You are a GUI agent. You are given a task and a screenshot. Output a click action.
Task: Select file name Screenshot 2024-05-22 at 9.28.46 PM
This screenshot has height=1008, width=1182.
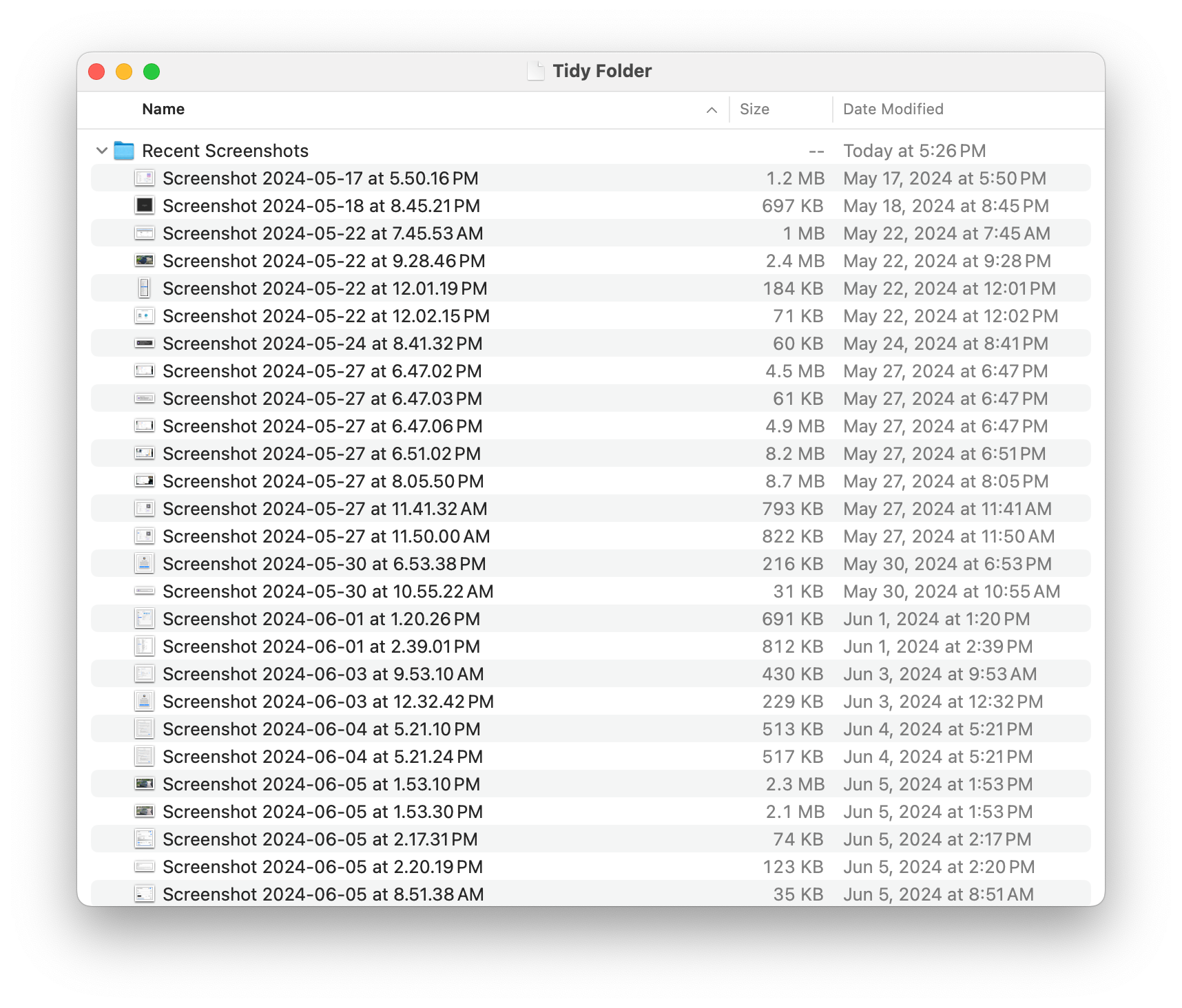(324, 261)
